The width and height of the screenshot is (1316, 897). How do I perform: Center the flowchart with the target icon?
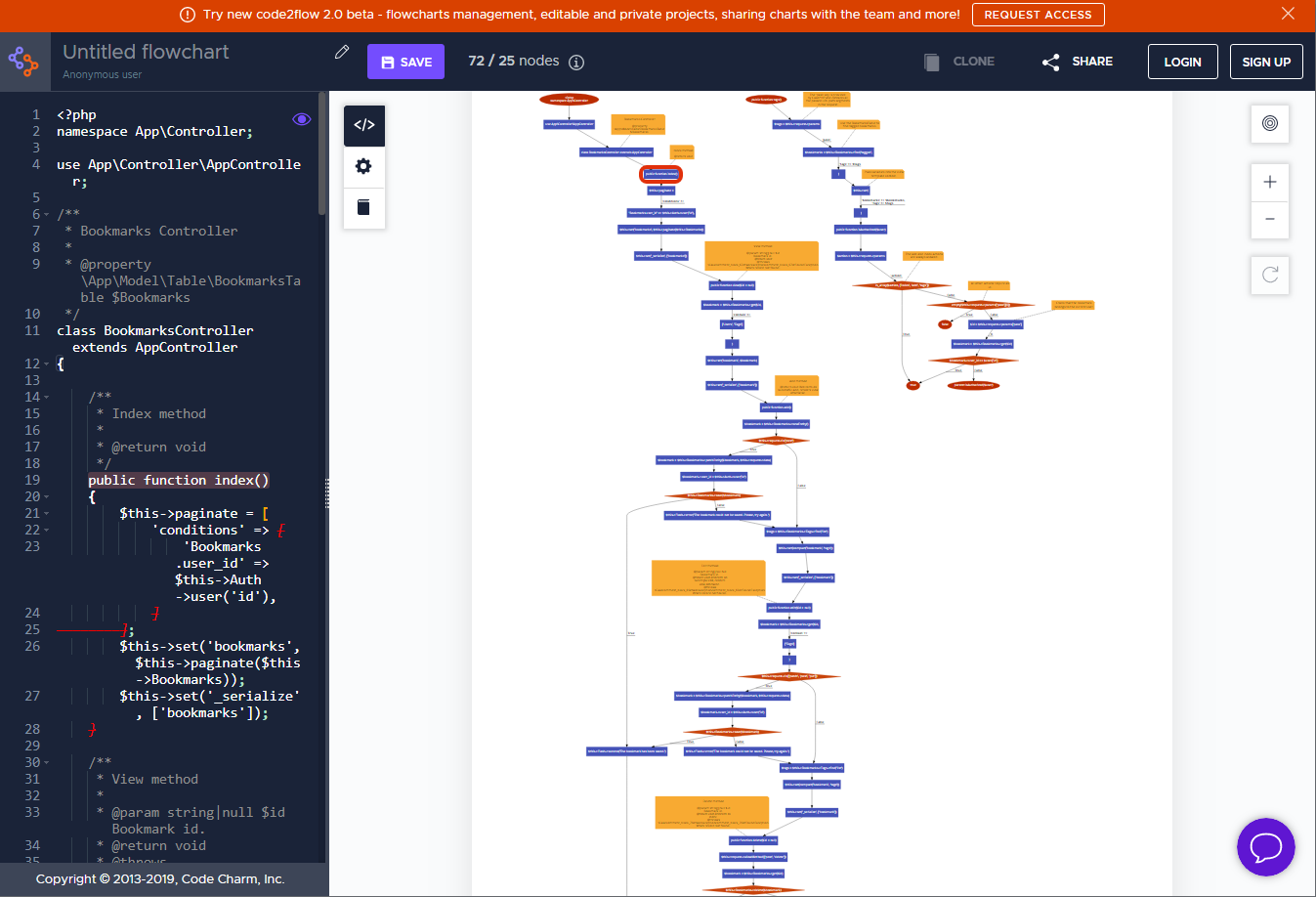1269,124
